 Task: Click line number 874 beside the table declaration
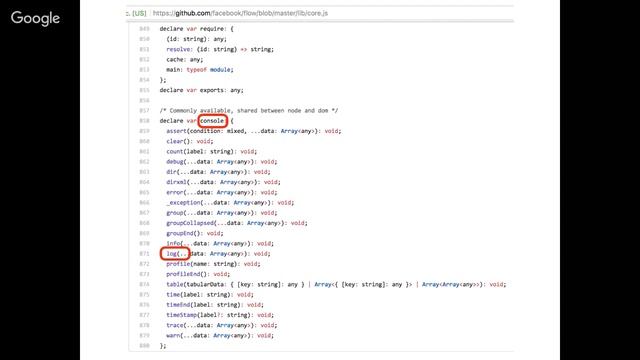144,284
